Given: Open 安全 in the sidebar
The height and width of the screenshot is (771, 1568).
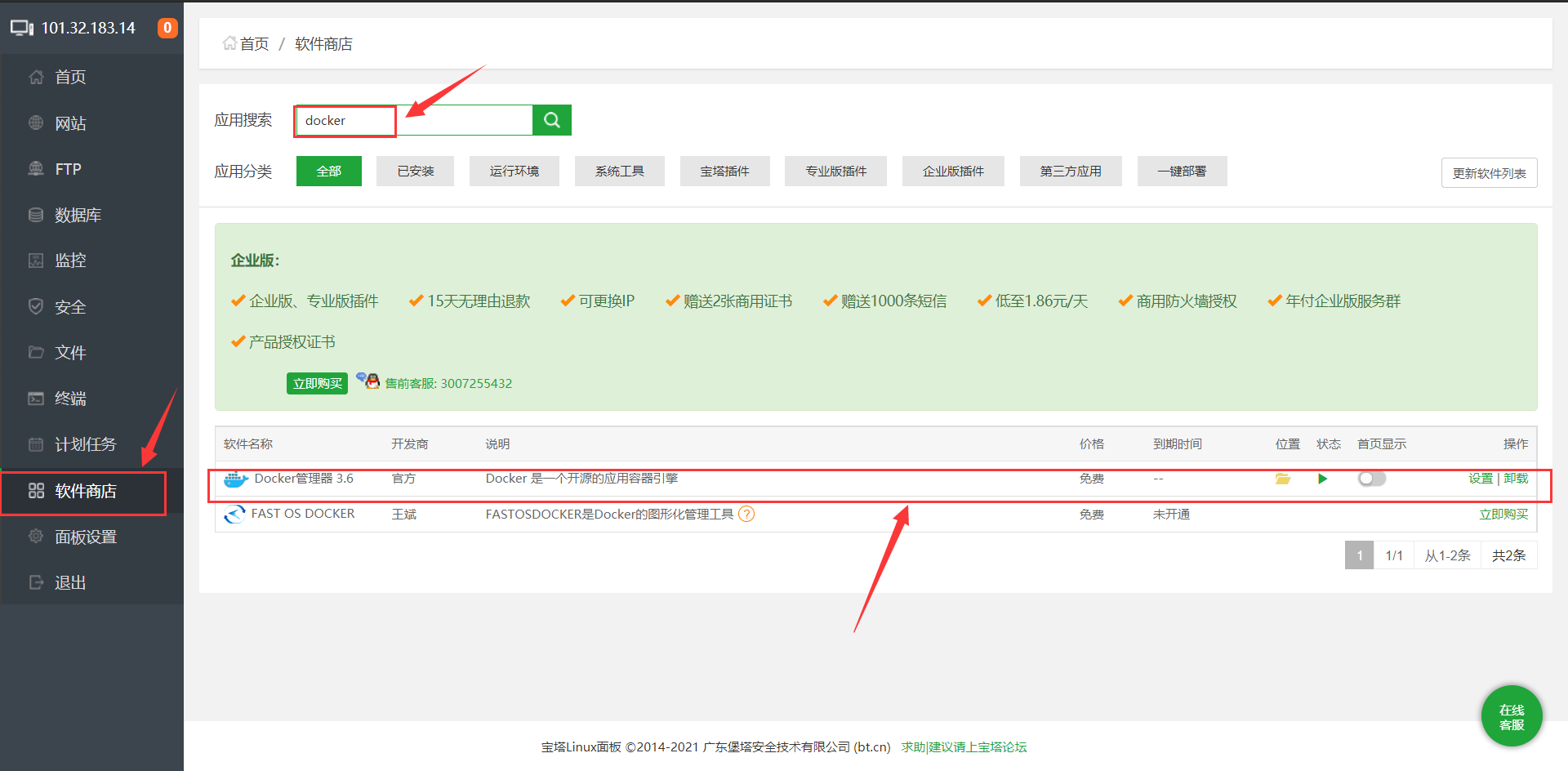Looking at the screenshot, I should pyautogui.click(x=91, y=307).
